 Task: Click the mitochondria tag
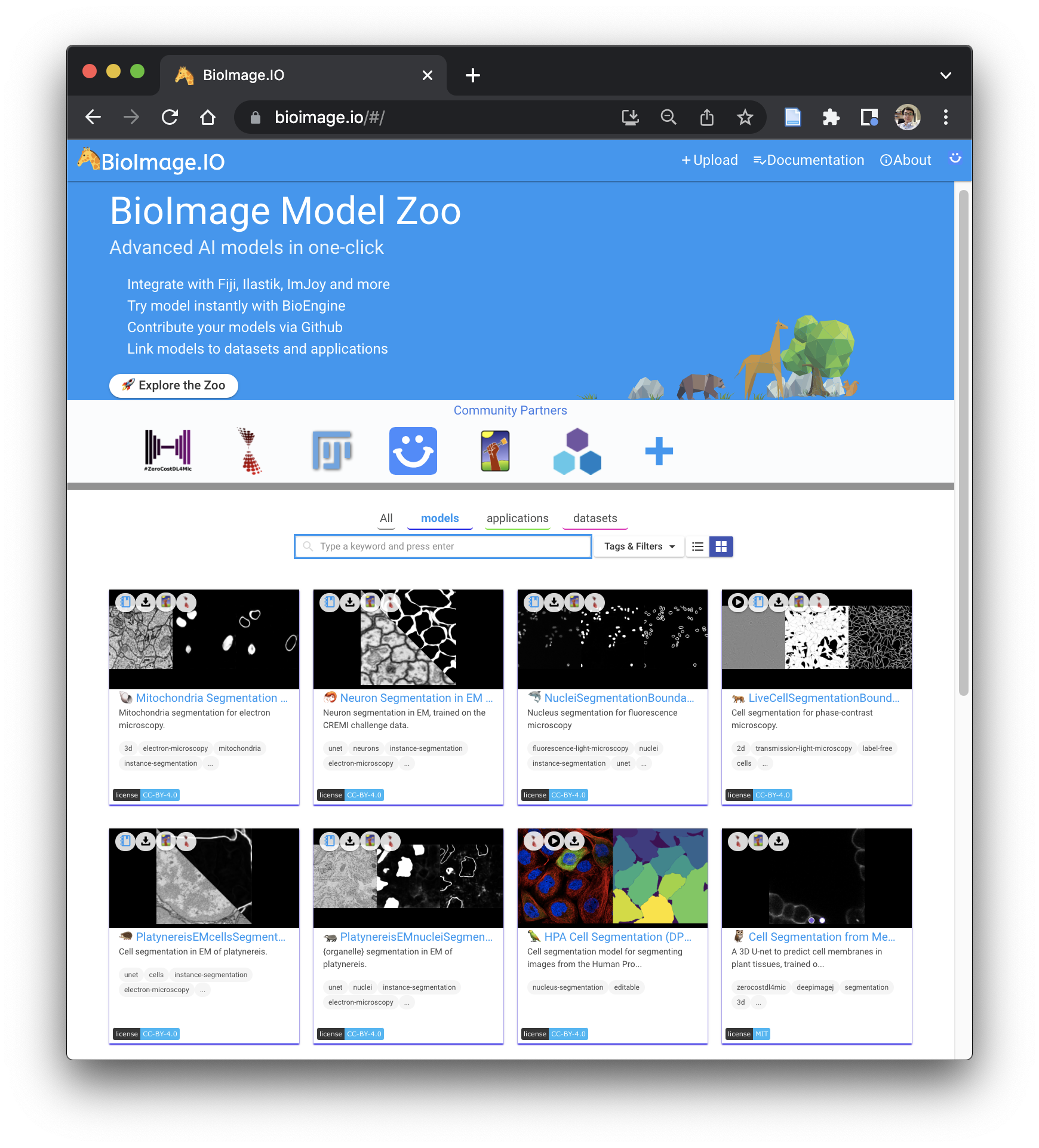(239, 748)
